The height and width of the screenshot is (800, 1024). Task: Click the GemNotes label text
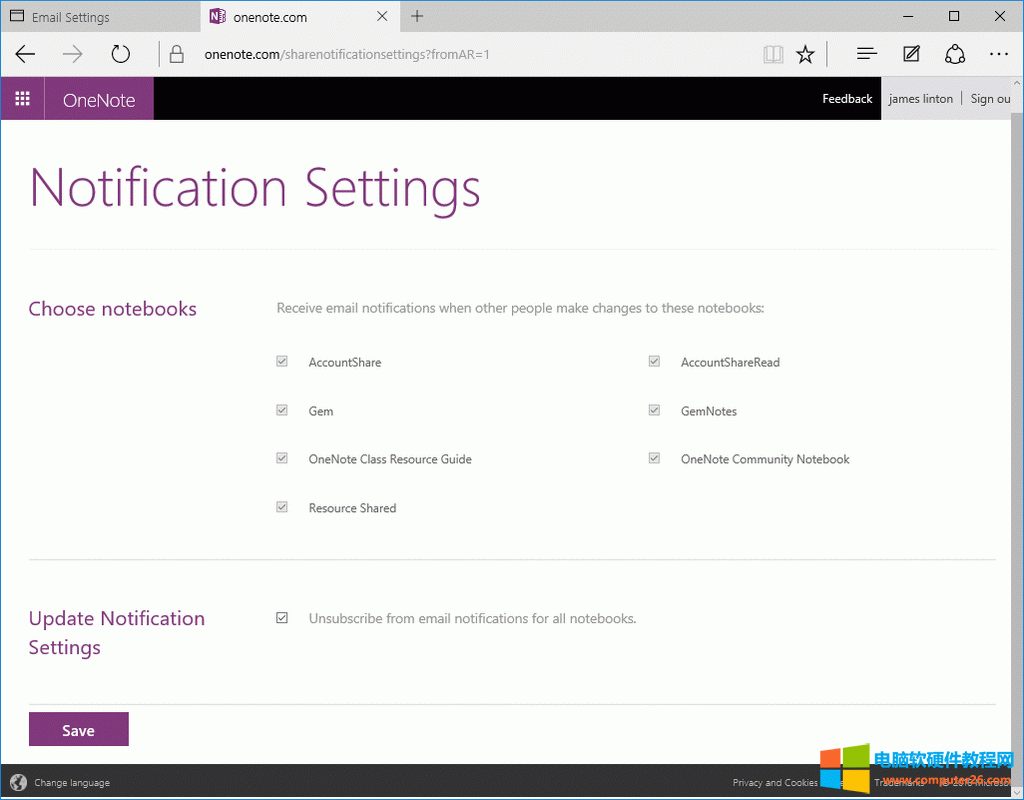pos(709,411)
